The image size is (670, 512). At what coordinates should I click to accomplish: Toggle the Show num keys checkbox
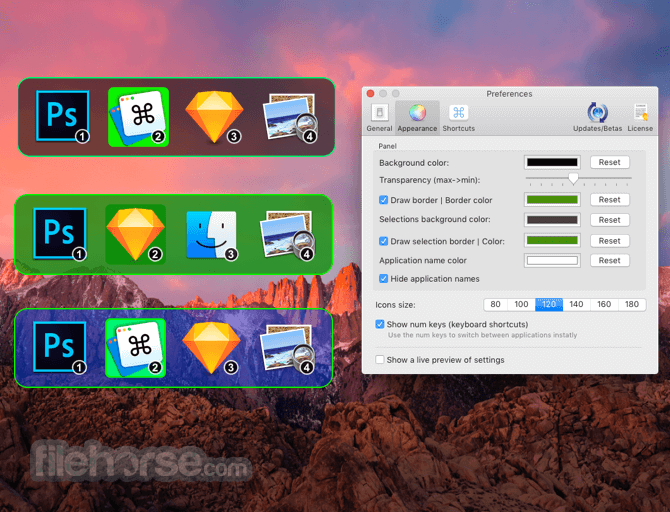click(379, 324)
